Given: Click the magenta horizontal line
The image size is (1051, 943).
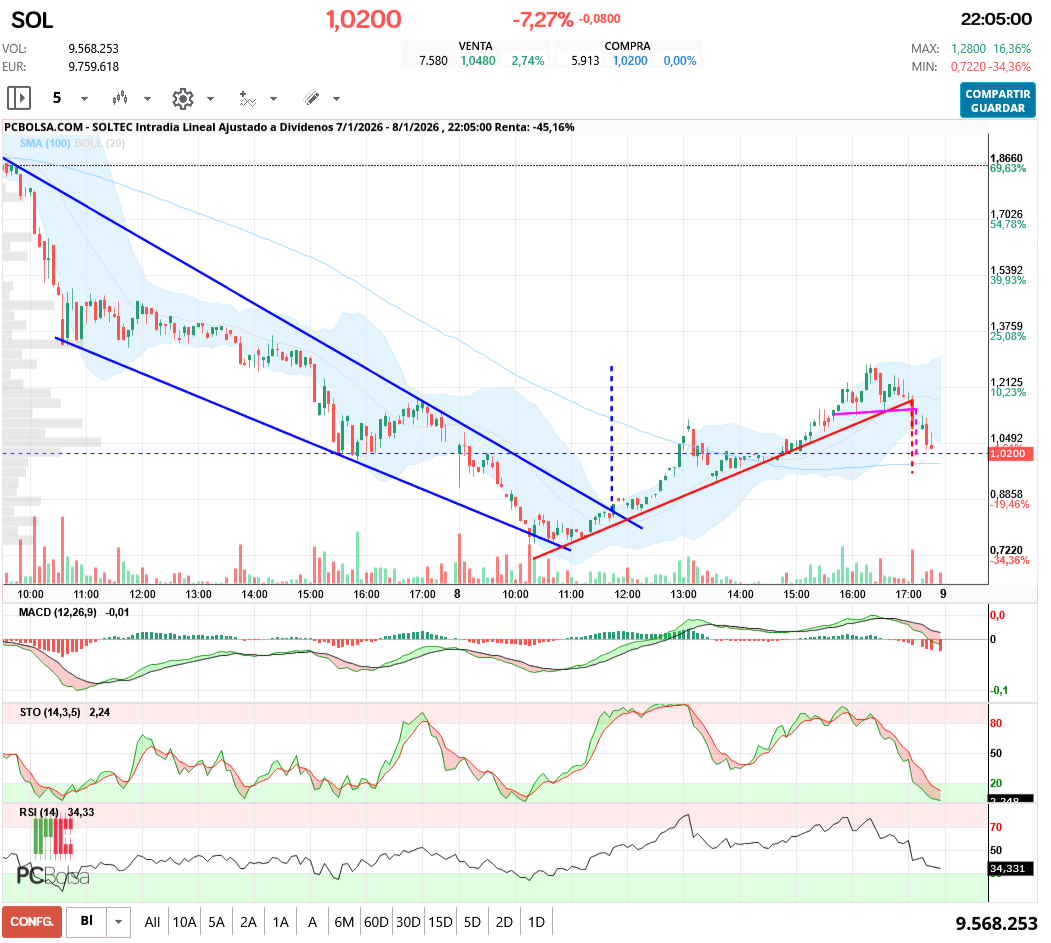Looking at the screenshot, I should tap(874, 412).
